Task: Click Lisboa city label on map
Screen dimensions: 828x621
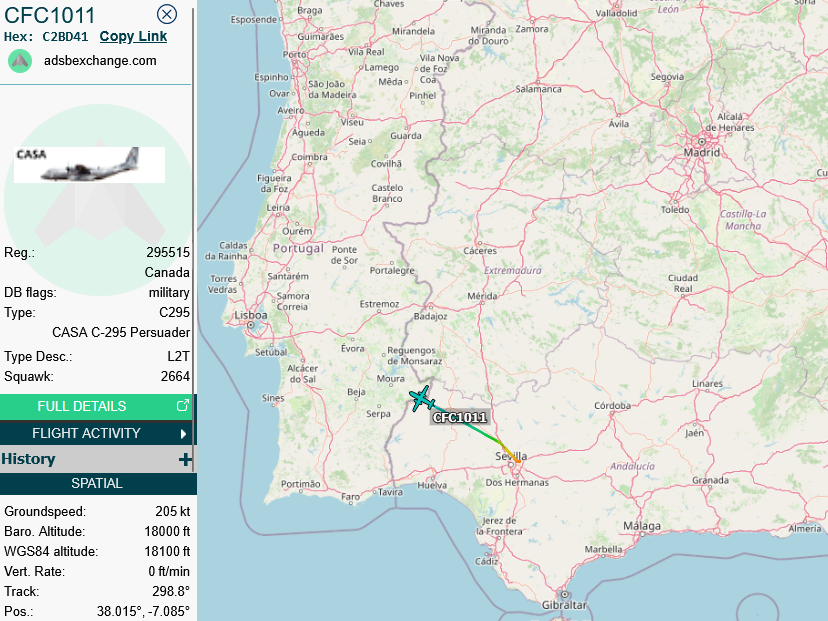Action: tap(251, 315)
